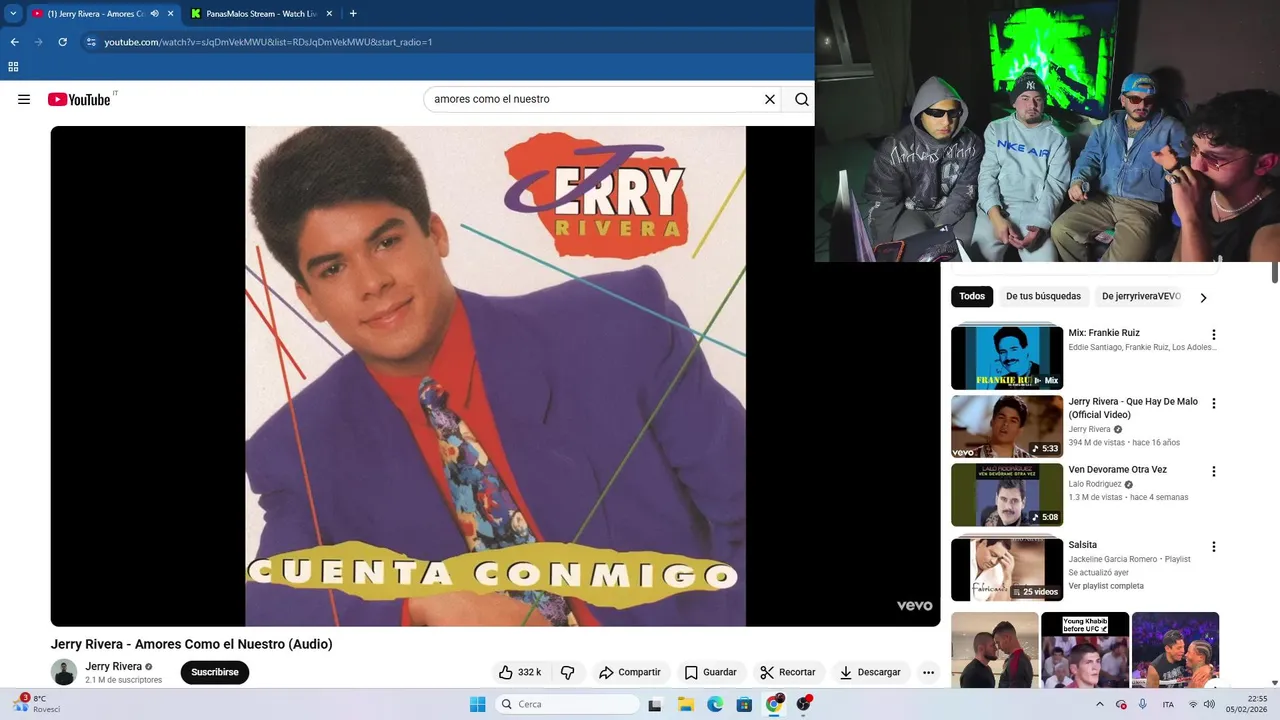Play Que Hay De Malo video
Image resolution: width=1280 pixels, height=720 pixels.
(x=1007, y=426)
